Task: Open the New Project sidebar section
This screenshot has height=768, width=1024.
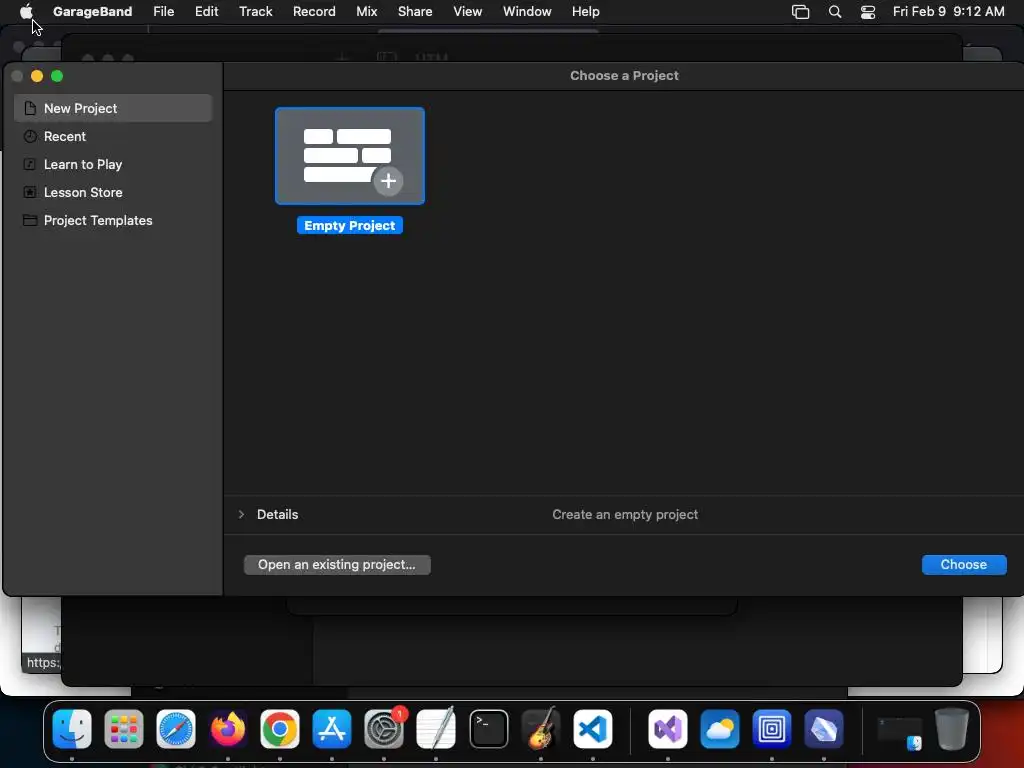Action: pos(113,108)
